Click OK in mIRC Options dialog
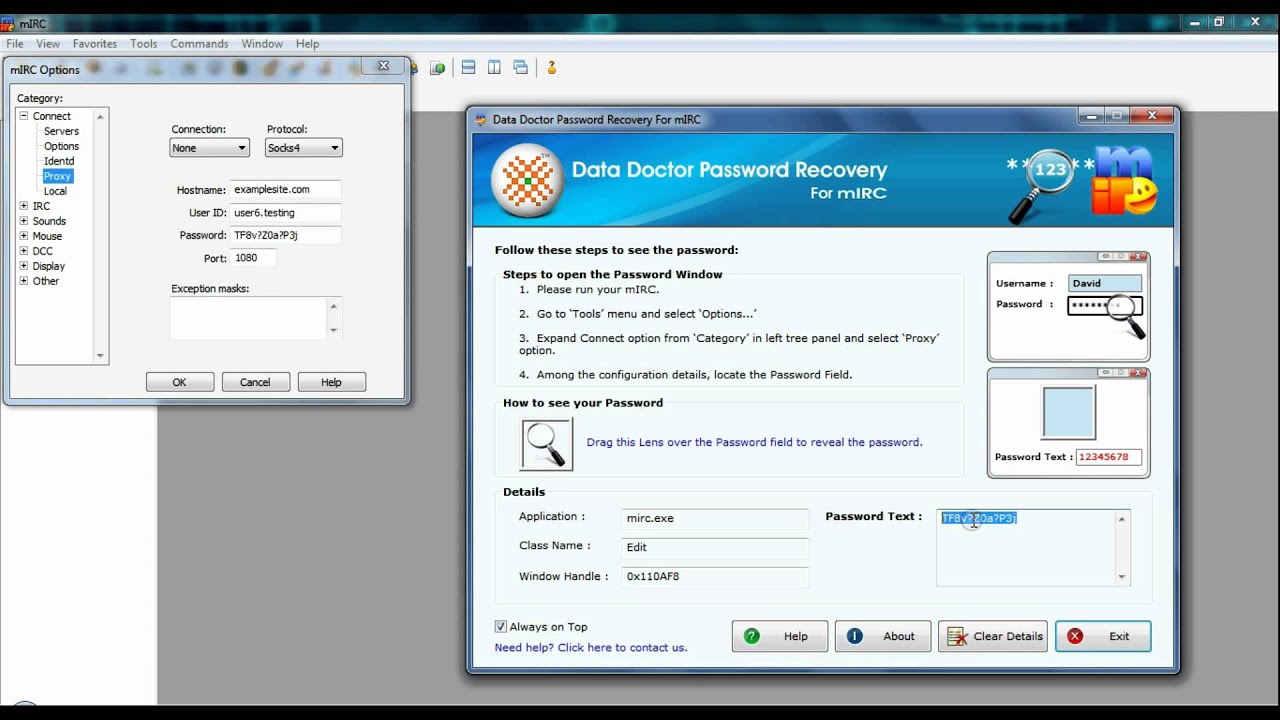The height and width of the screenshot is (720, 1280). coord(180,382)
